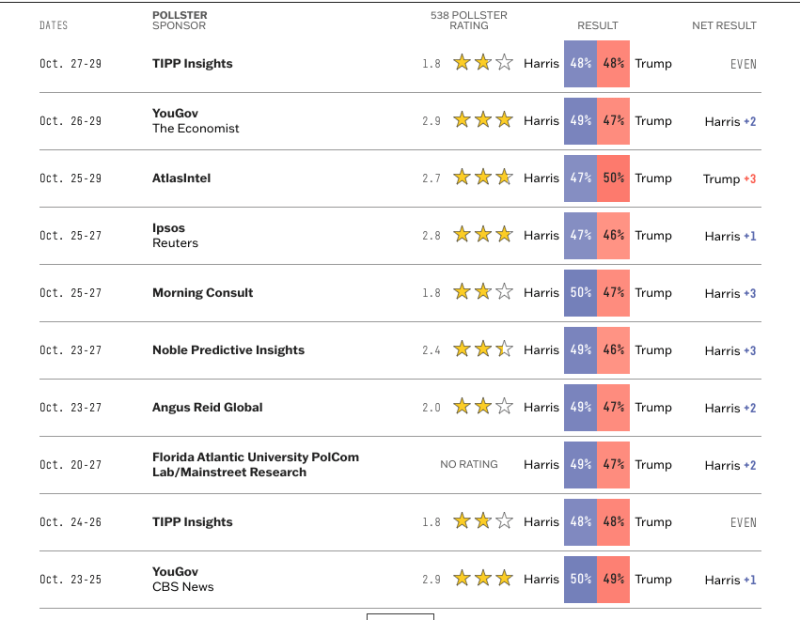The width and height of the screenshot is (800, 620).
Task: Click the stars for the TIPP Insights Oct. 27-29 poll
Action: [x=482, y=63]
